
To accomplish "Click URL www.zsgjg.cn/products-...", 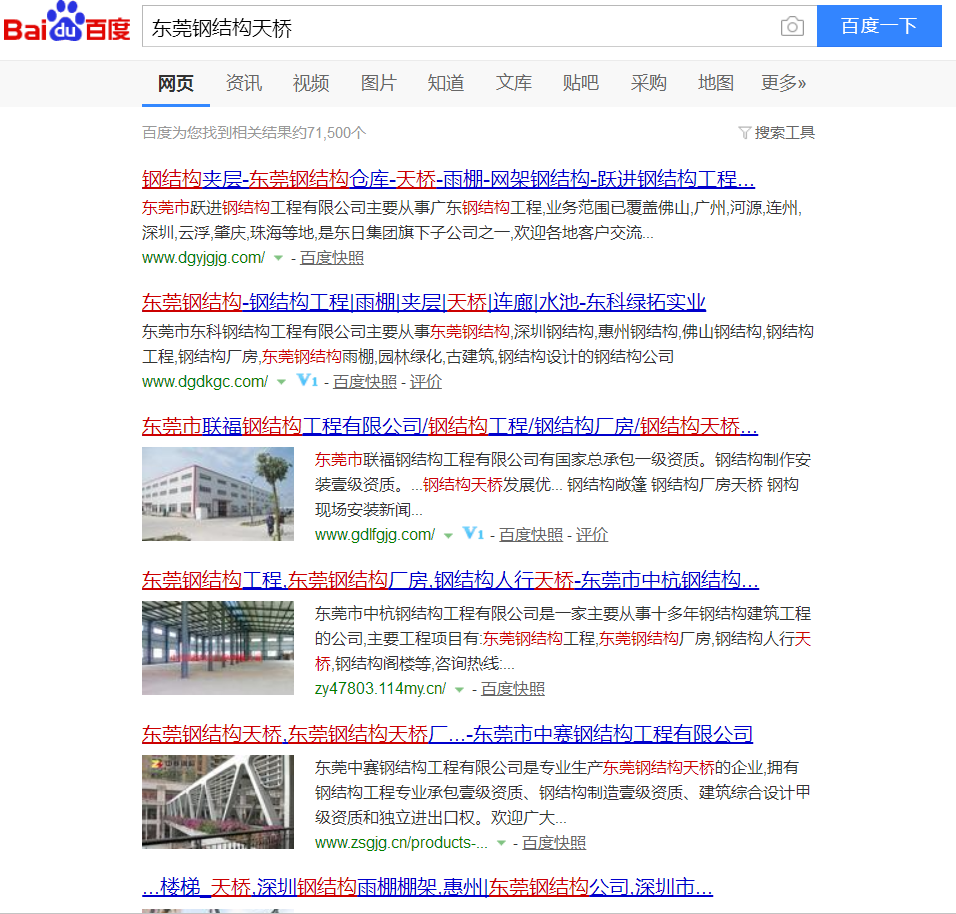I will pyautogui.click(x=401, y=843).
